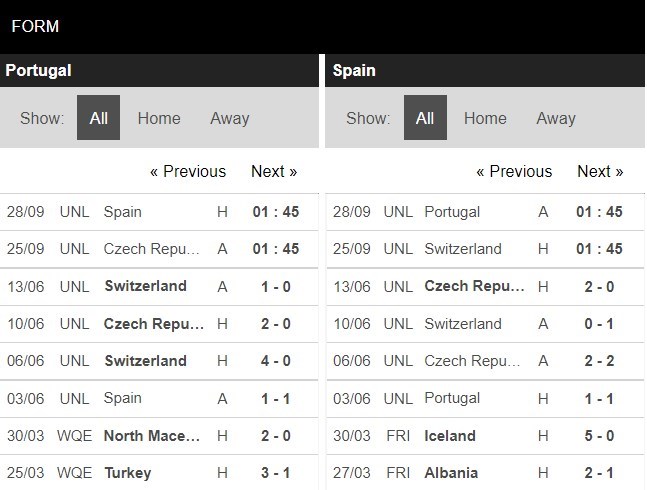Open Spain's 2 - 2 Czech Republic score
647x490 pixels.
pos(600,361)
